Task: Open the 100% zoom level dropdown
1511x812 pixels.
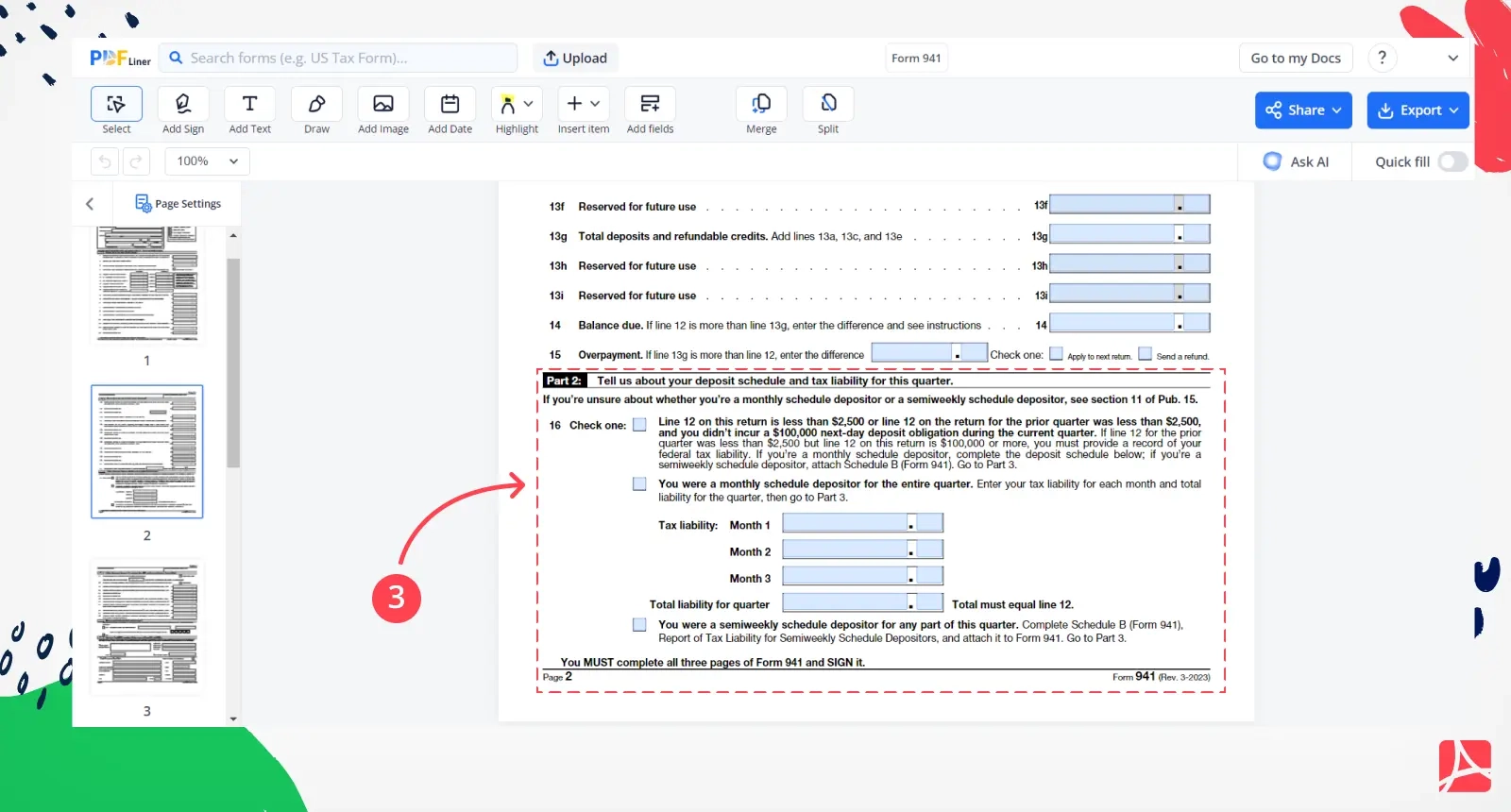Action: point(208,161)
